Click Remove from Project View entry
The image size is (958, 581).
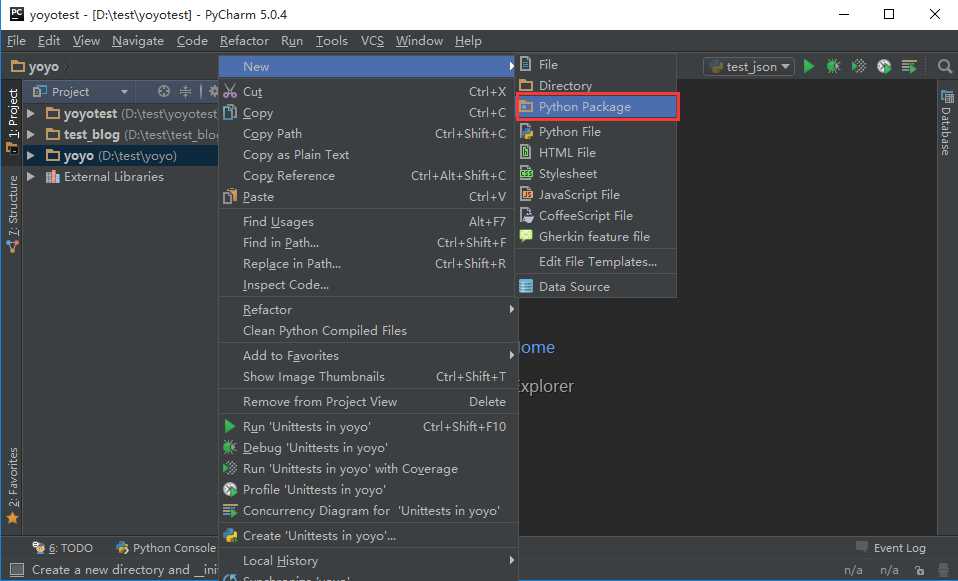[368, 401]
